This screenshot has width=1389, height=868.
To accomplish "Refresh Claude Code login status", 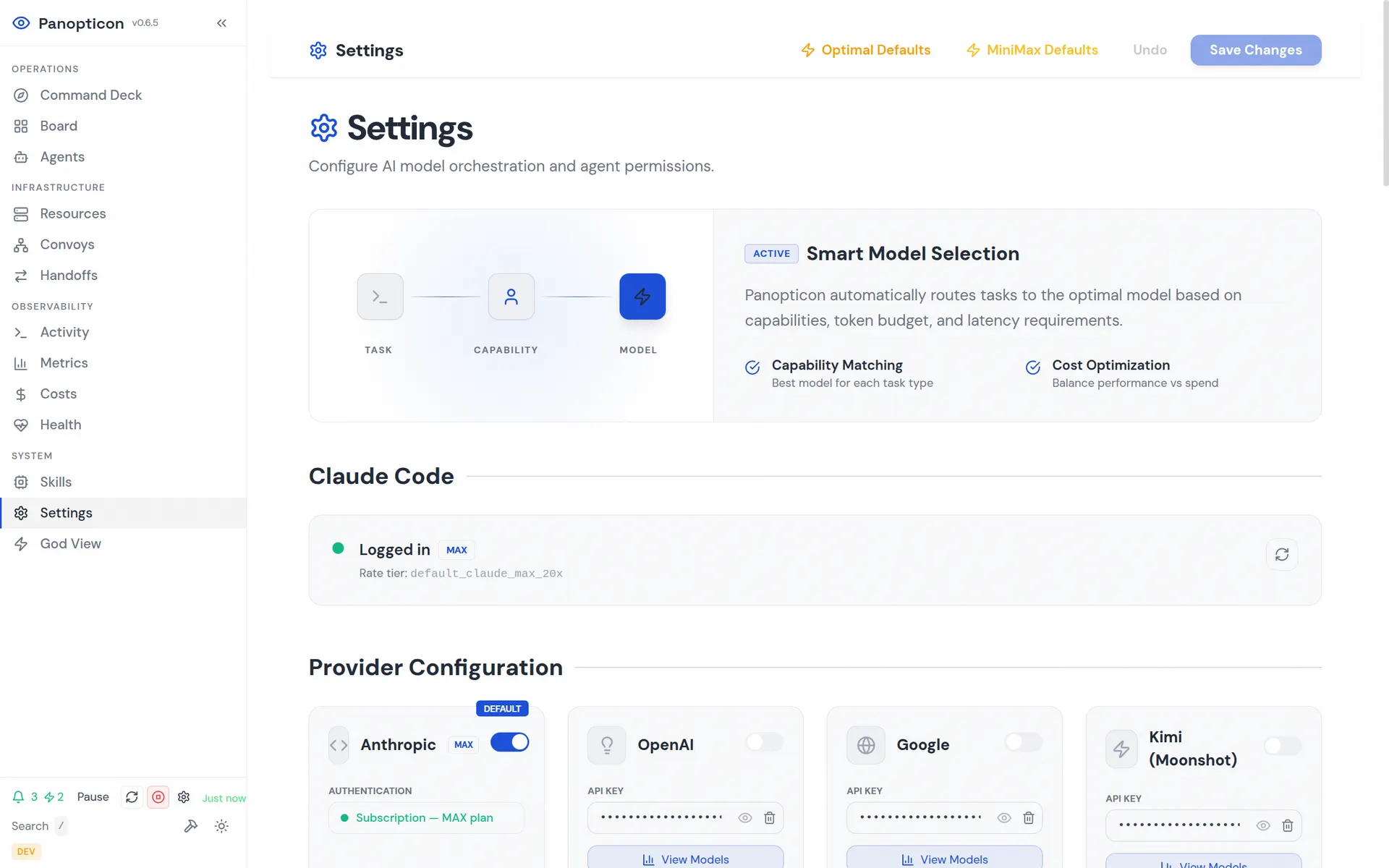I will click(x=1282, y=554).
